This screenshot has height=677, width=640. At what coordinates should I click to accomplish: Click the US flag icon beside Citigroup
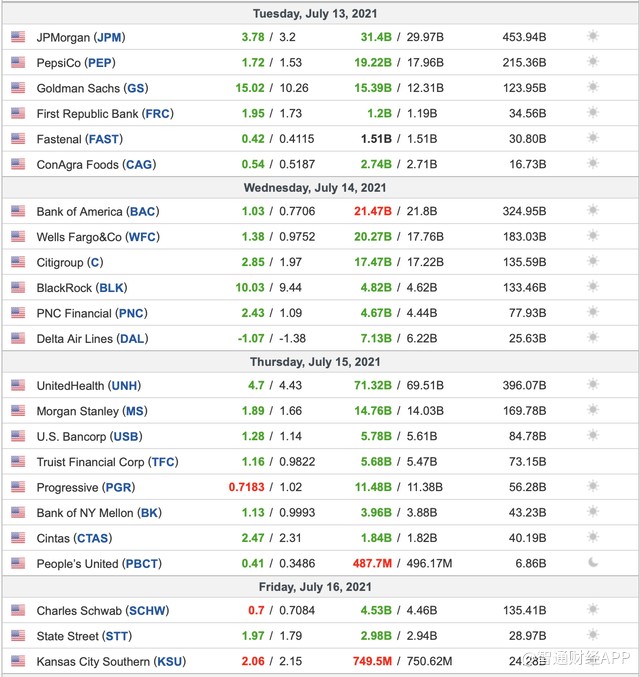(18, 262)
